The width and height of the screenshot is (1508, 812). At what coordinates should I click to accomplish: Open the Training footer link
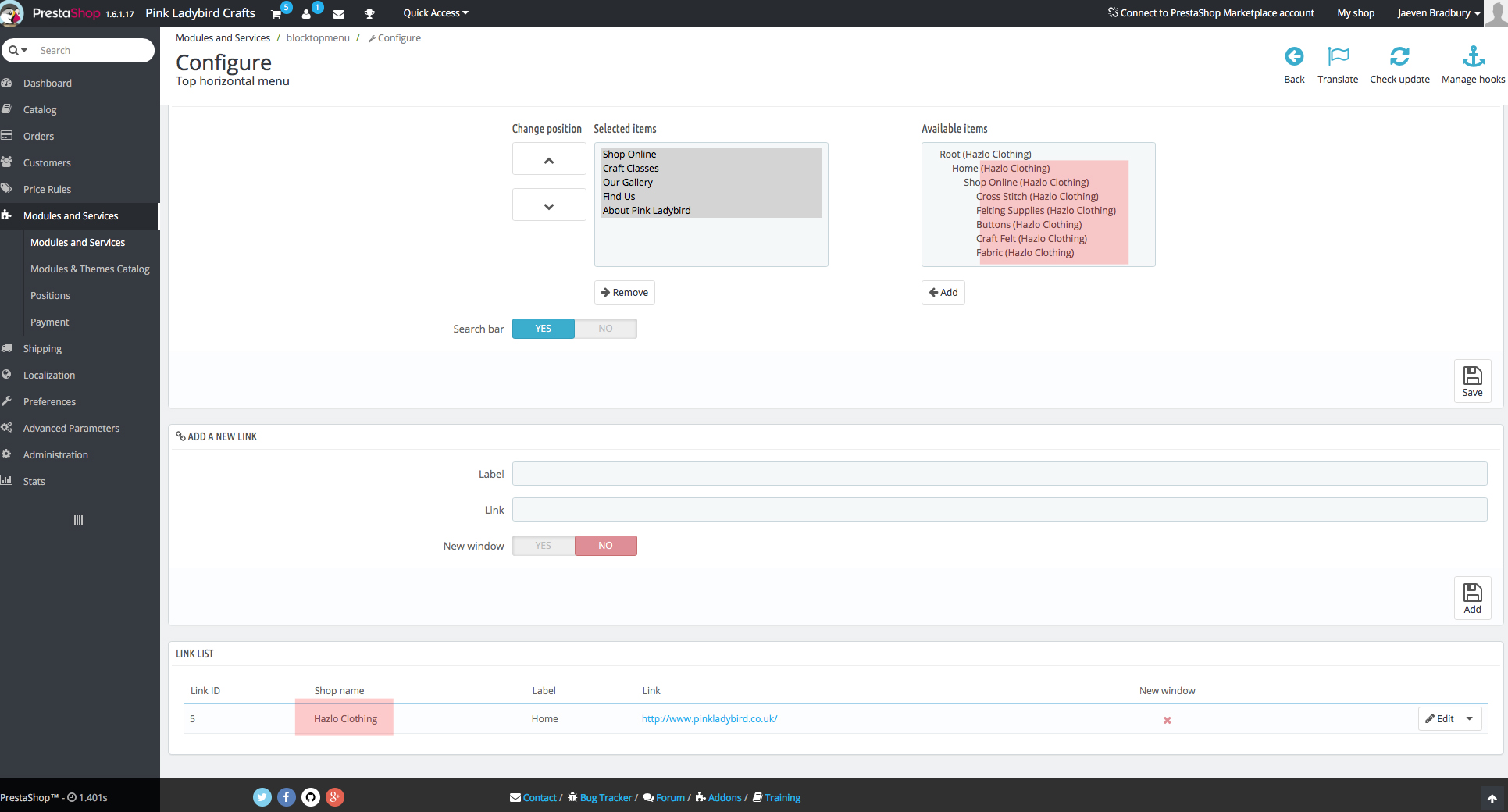777,797
